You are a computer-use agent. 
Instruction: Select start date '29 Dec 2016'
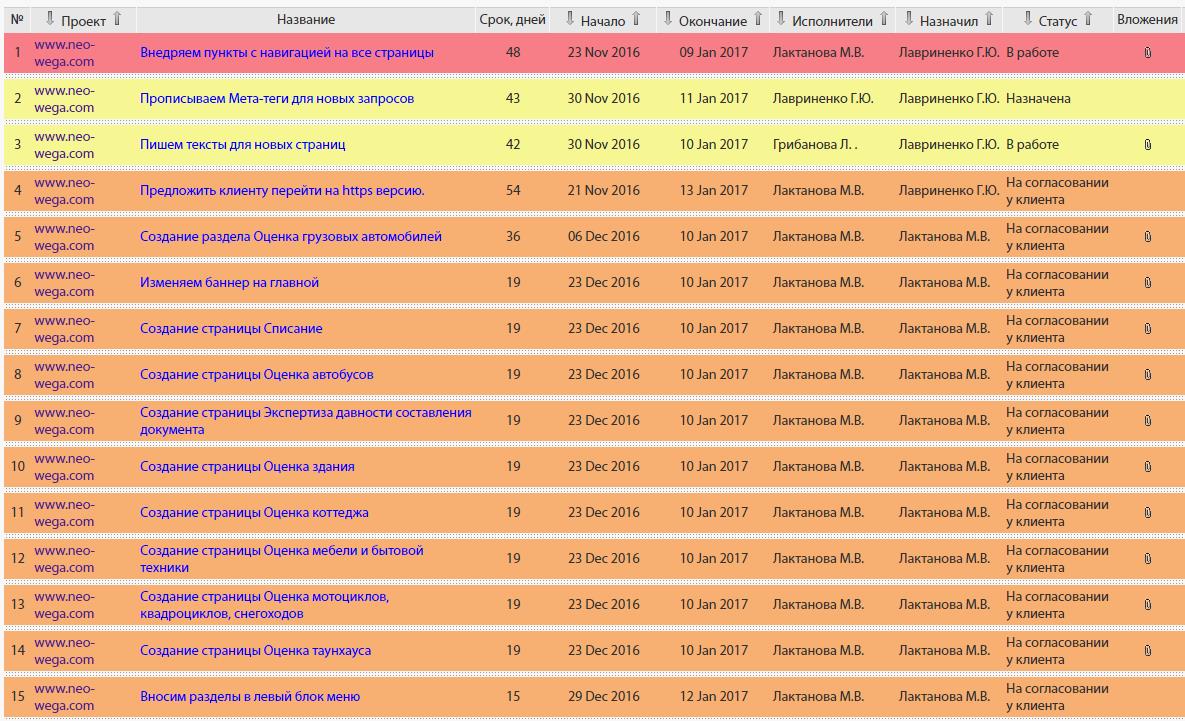tap(604, 697)
